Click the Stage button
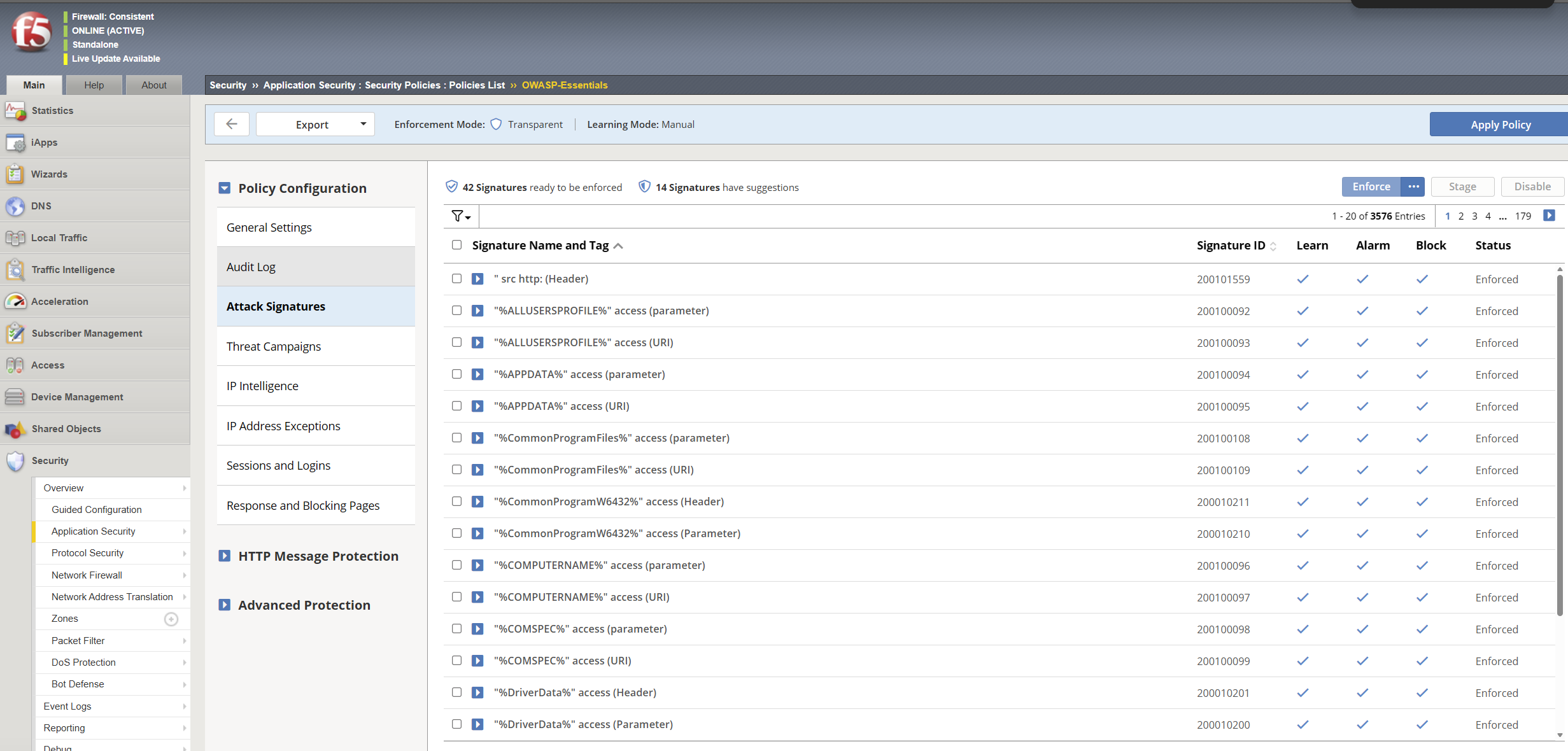The image size is (1568, 751). pyautogui.click(x=1462, y=186)
